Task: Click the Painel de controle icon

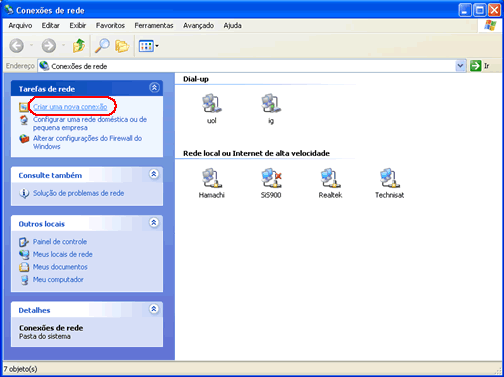Action: pos(24,242)
